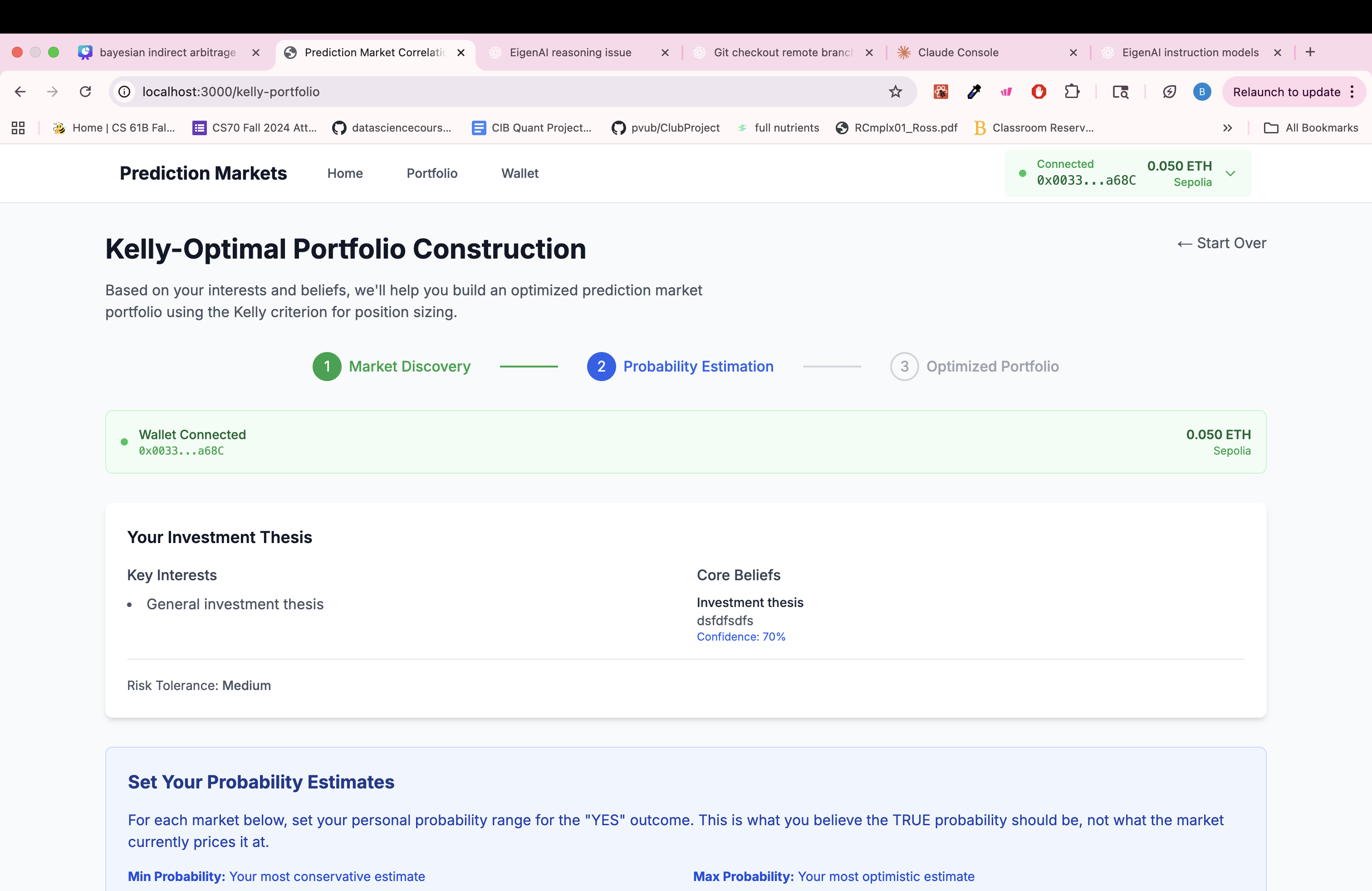This screenshot has height=891, width=1372.
Task: Open the blue B profile avatar
Action: coord(1201,92)
